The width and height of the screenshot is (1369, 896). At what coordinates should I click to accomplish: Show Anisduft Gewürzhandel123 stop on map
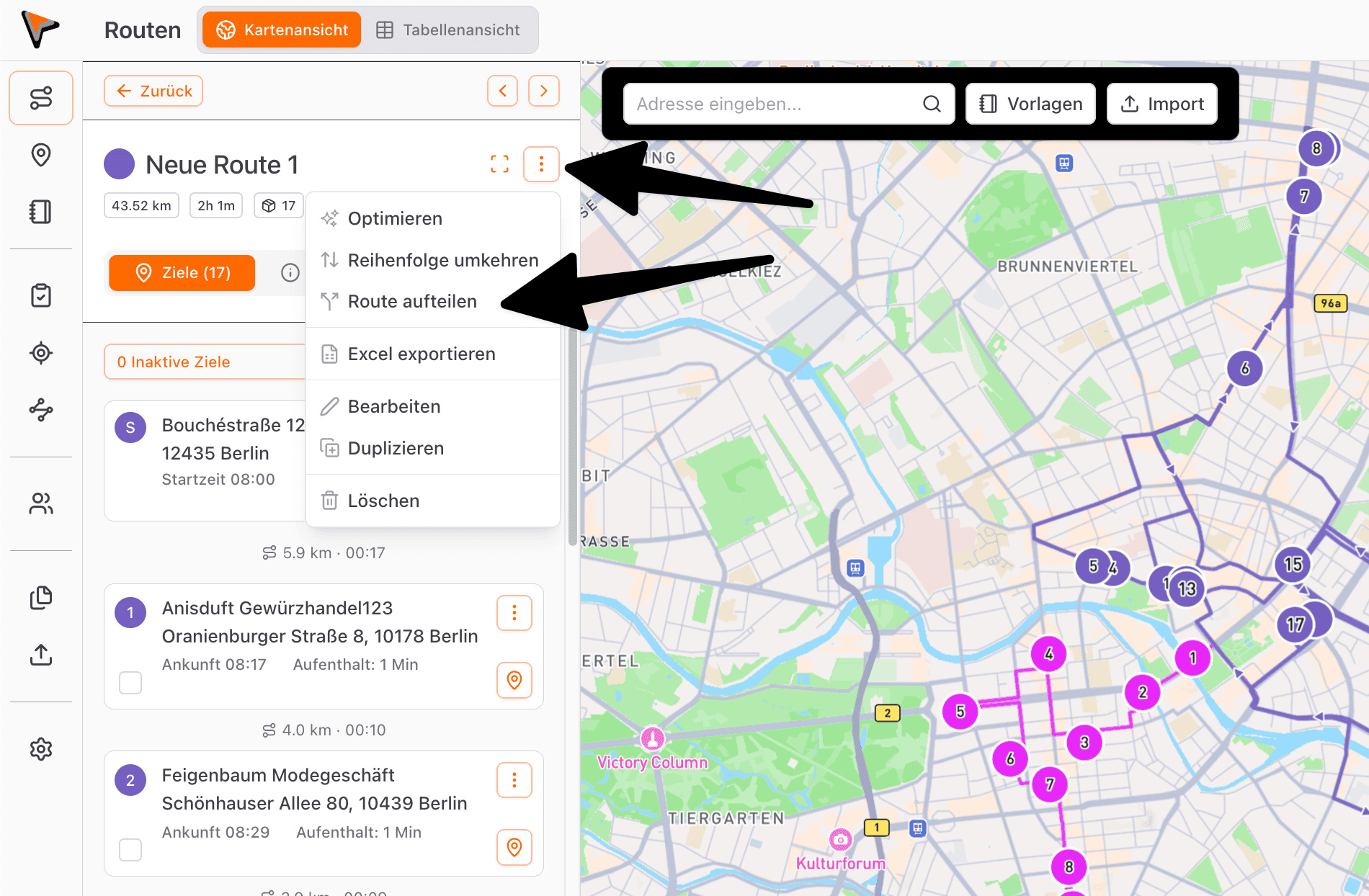click(514, 680)
